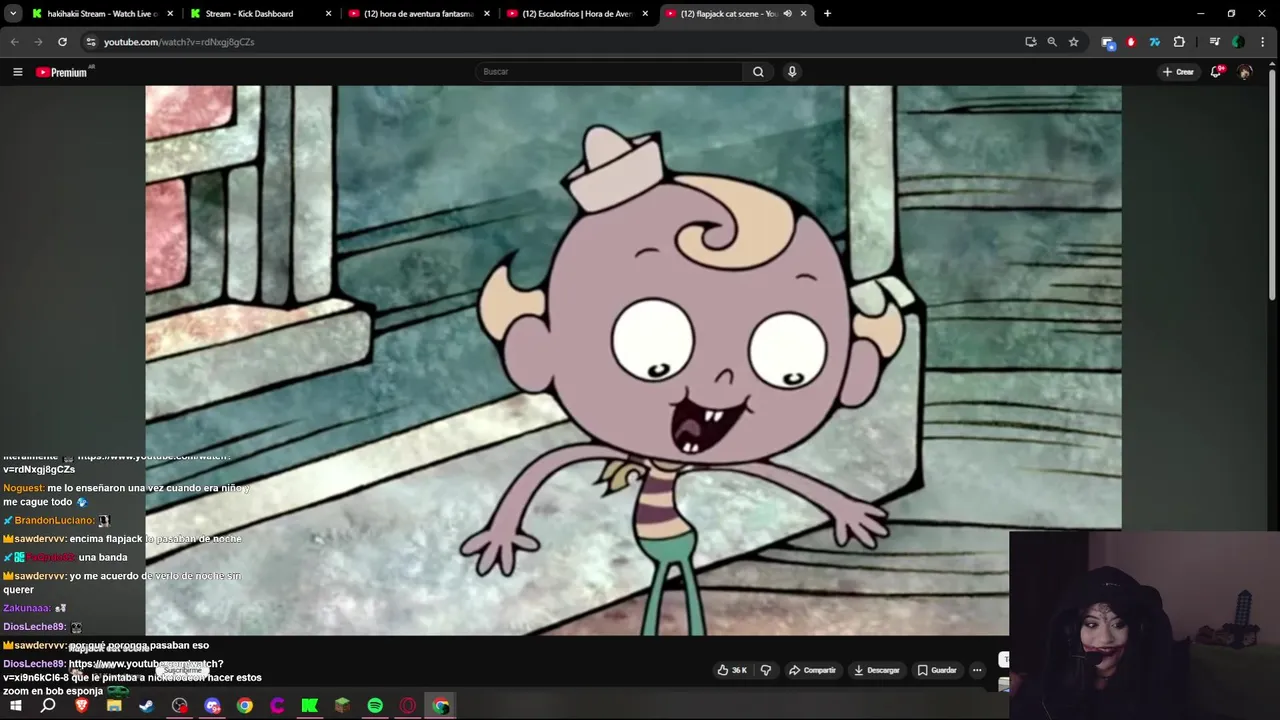This screenshot has width=1280, height=720.
Task: Go forward with the browser forward arrow
Action: (x=38, y=42)
